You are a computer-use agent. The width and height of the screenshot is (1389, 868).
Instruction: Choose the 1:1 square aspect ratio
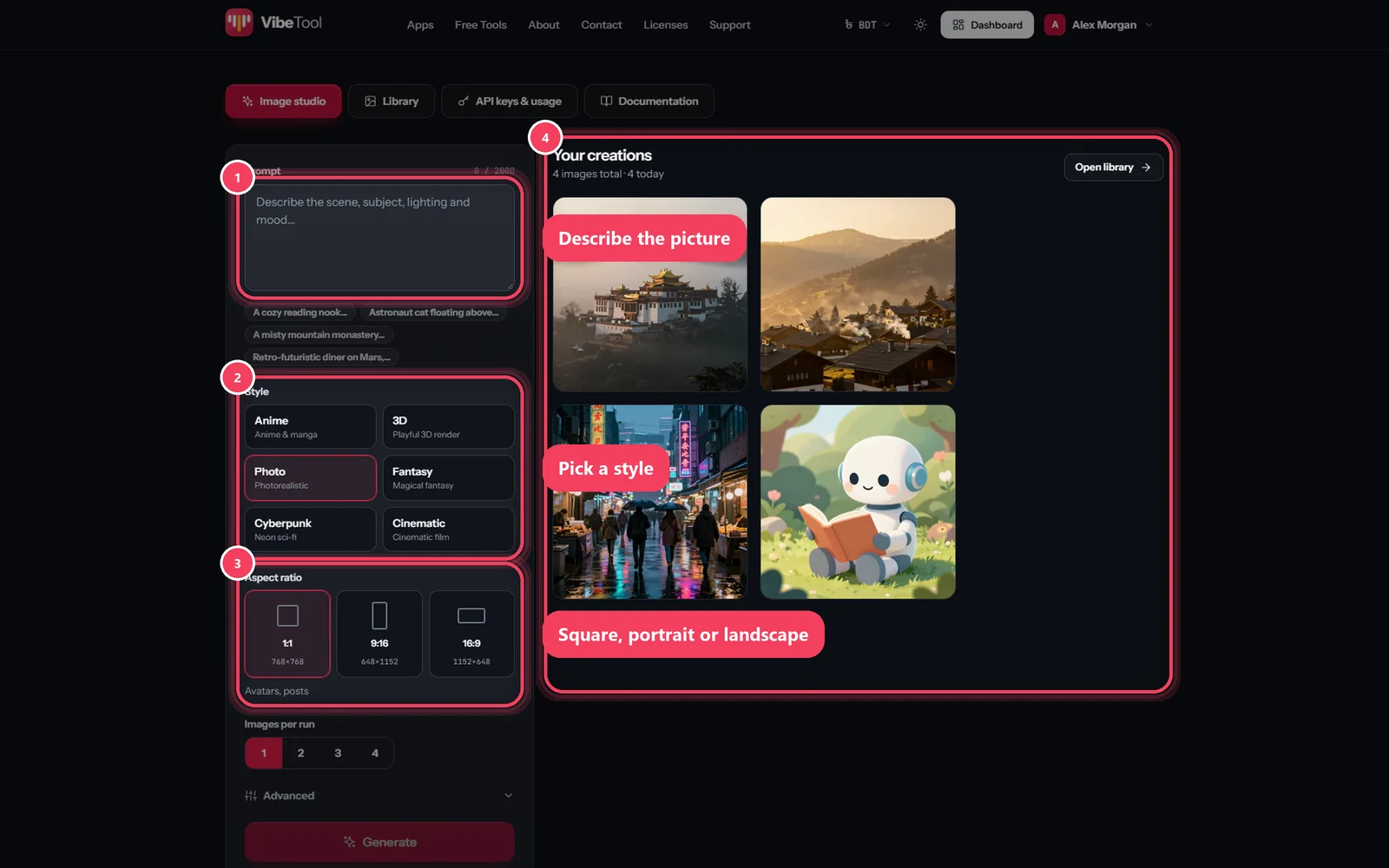click(287, 634)
